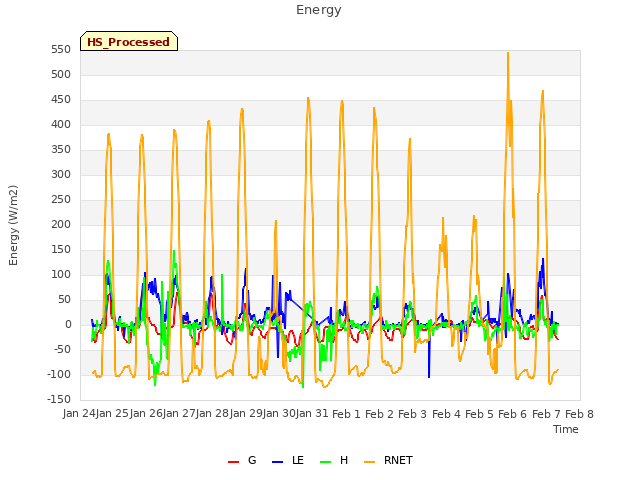Click the 250 y-axis tick label

click(61, 200)
